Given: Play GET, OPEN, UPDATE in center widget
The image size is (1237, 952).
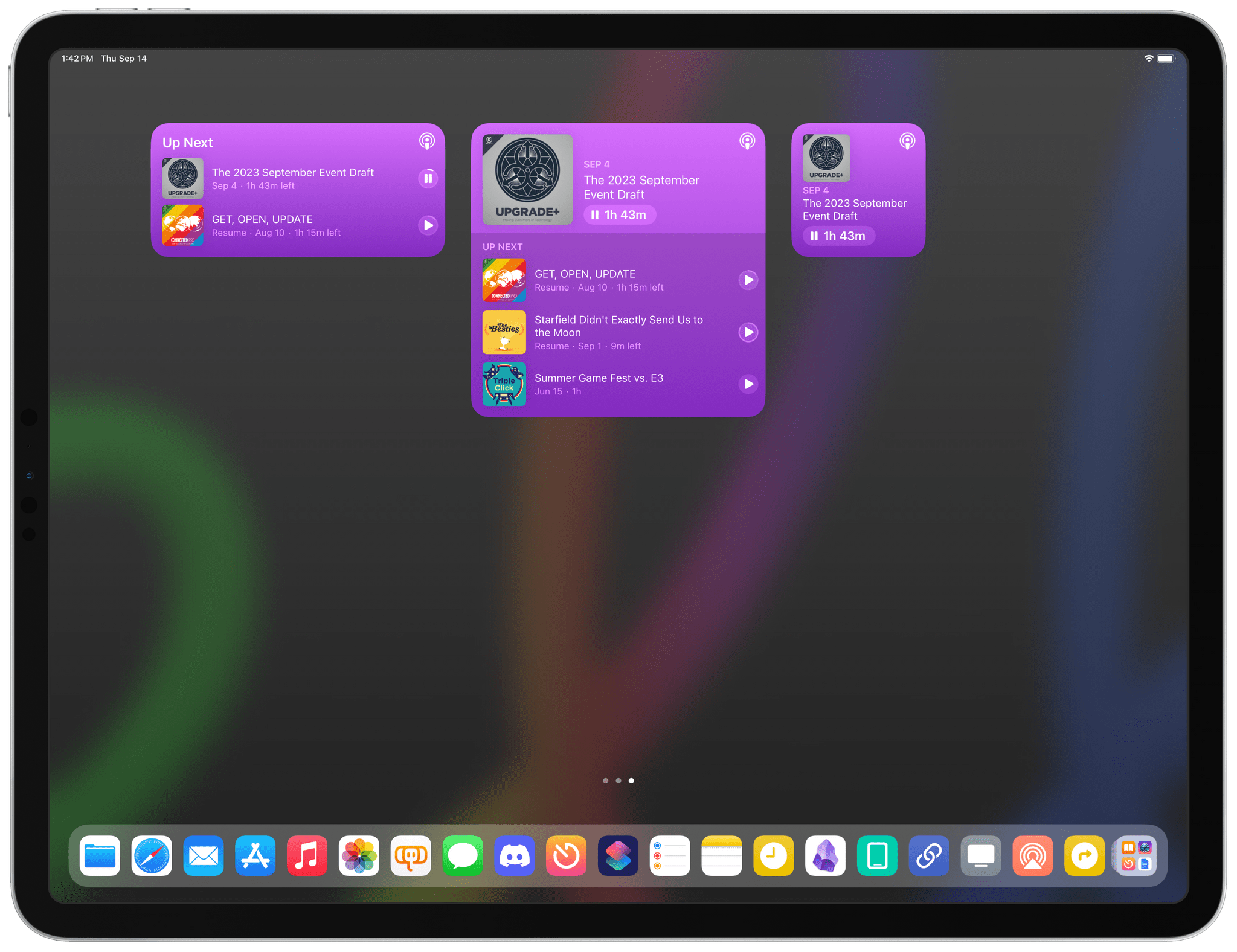Looking at the screenshot, I should pos(748,280).
